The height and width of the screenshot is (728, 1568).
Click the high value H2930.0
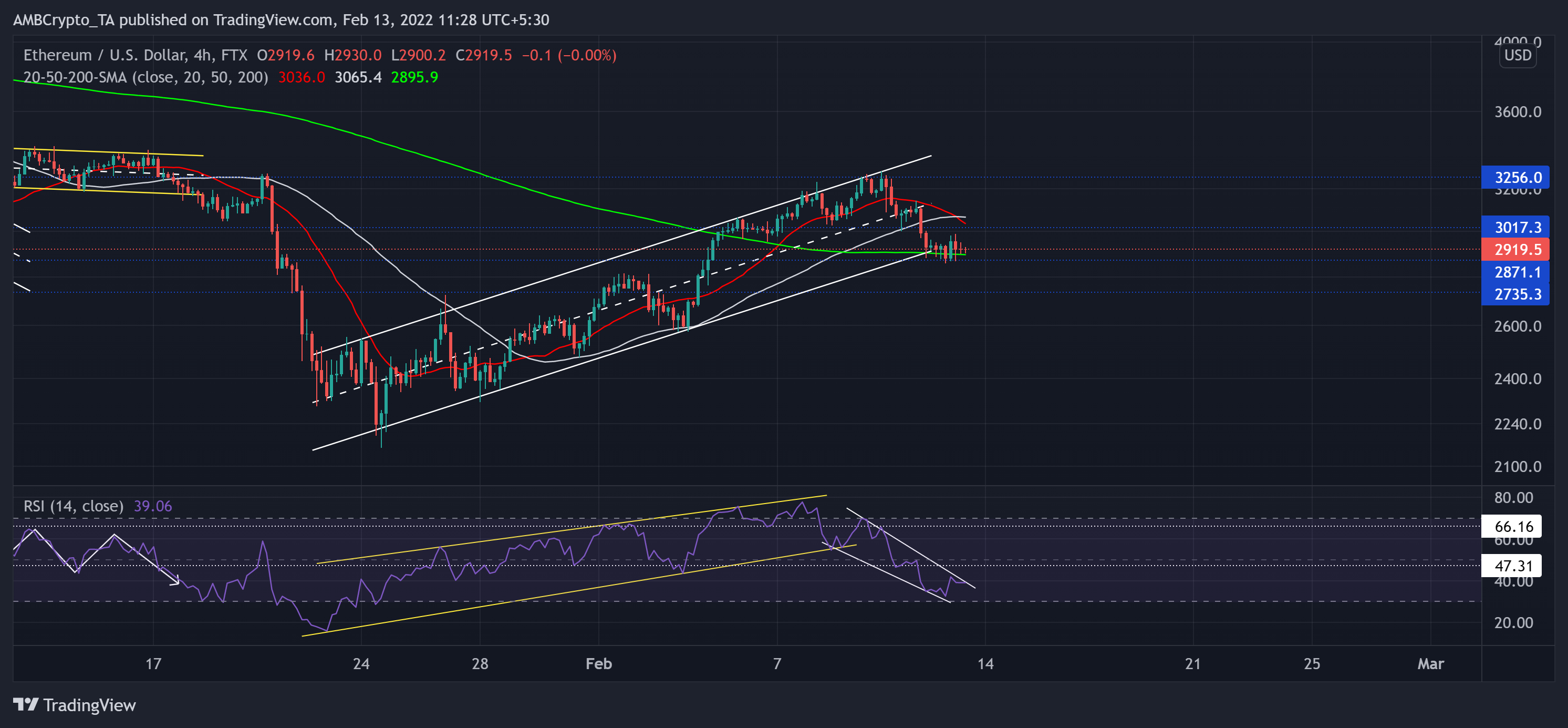353,55
